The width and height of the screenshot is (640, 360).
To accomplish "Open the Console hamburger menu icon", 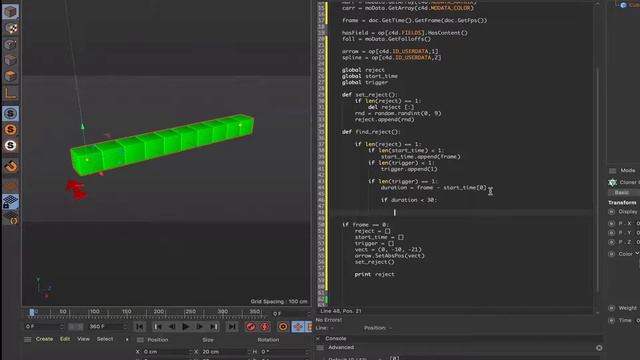I will click(x=320, y=348).
